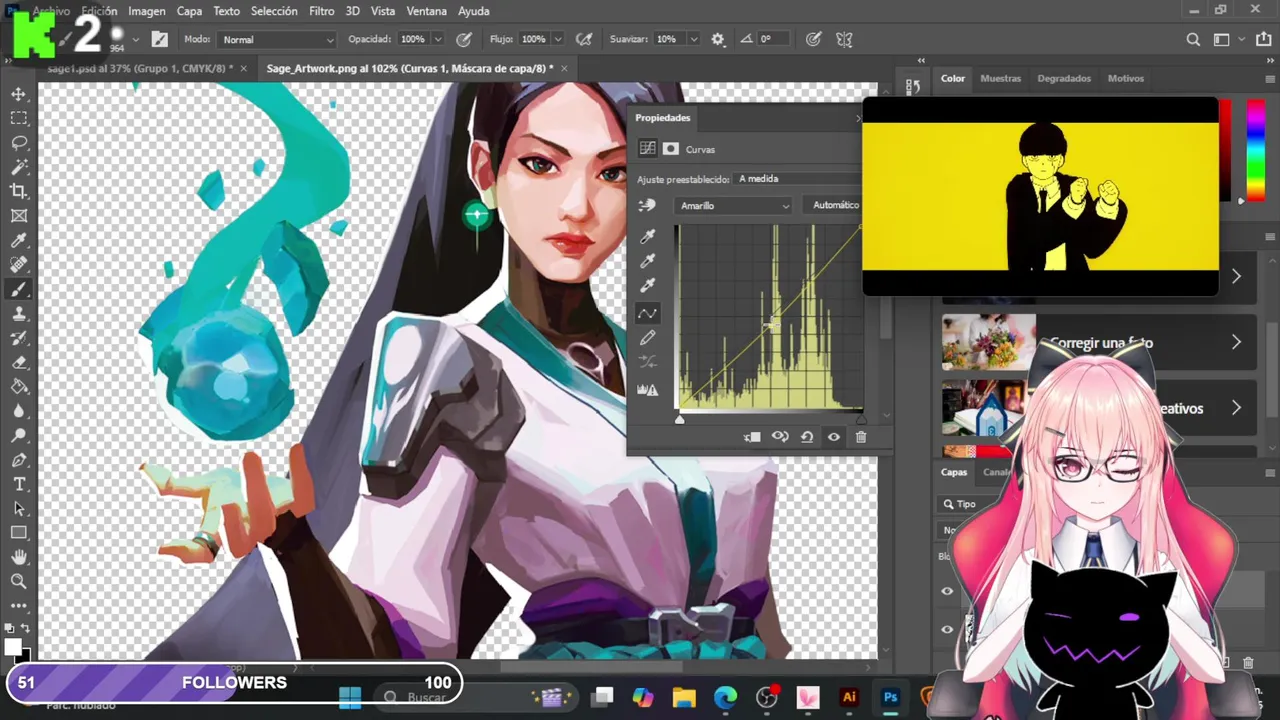Open the Capa menu
The width and height of the screenshot is (1280, 720).
pos(189,11)
